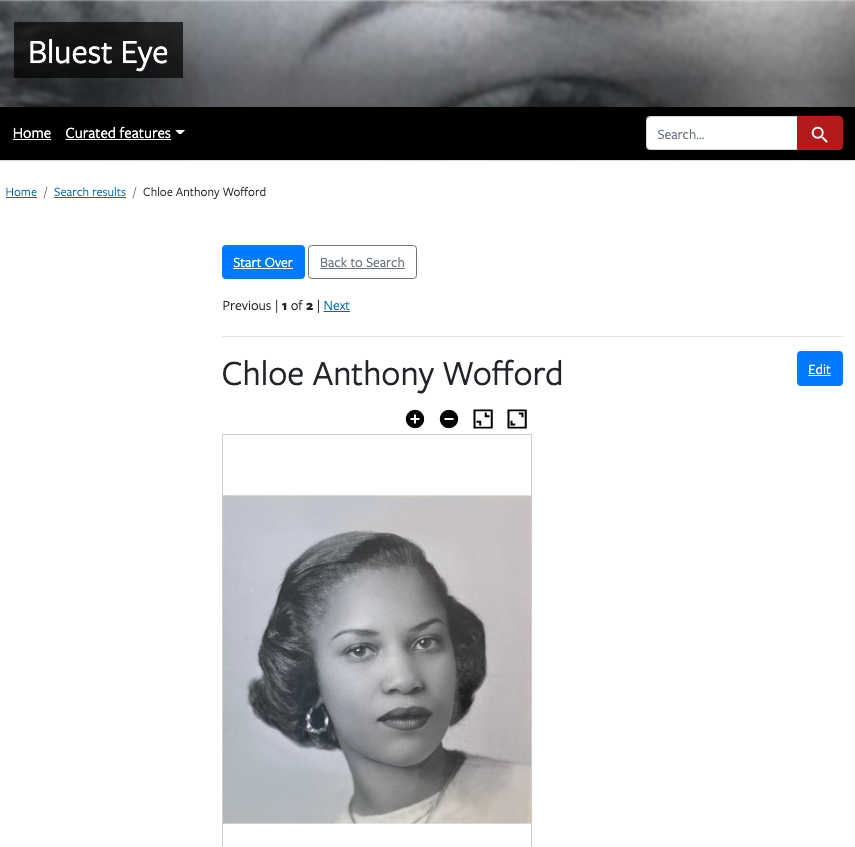This screenshot has height=847, width=855.
Task: Expand the Curated features dropdown
Action: click(125, 133)
